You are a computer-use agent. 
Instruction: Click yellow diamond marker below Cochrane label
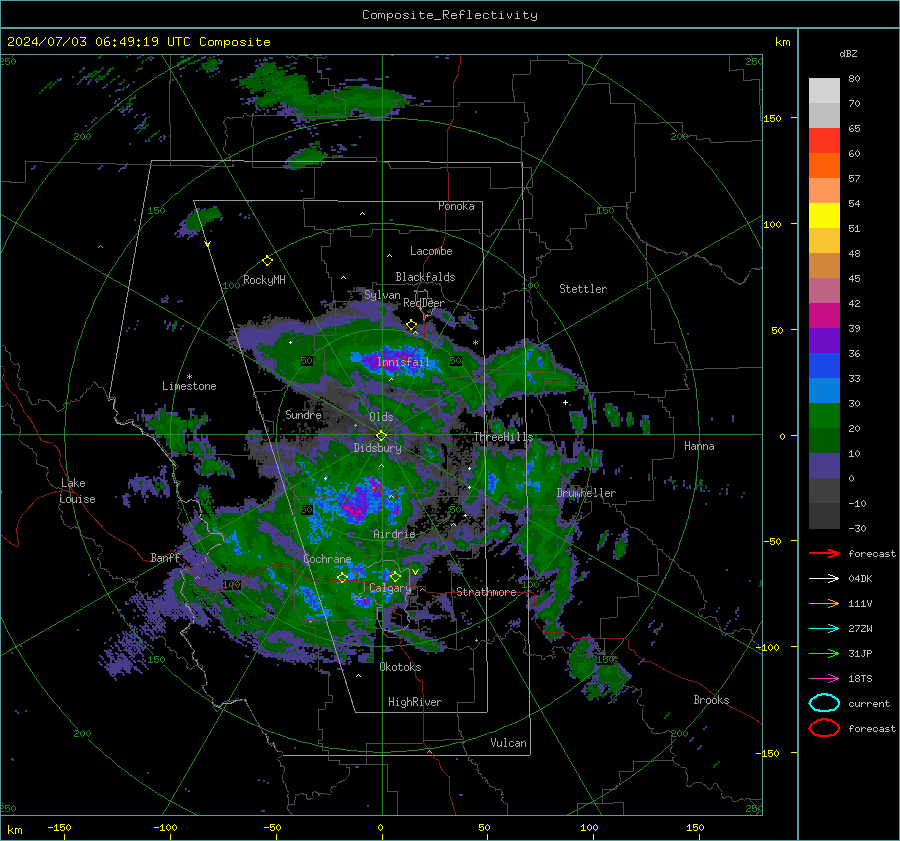pyautogui.click(x=343, y=577)
